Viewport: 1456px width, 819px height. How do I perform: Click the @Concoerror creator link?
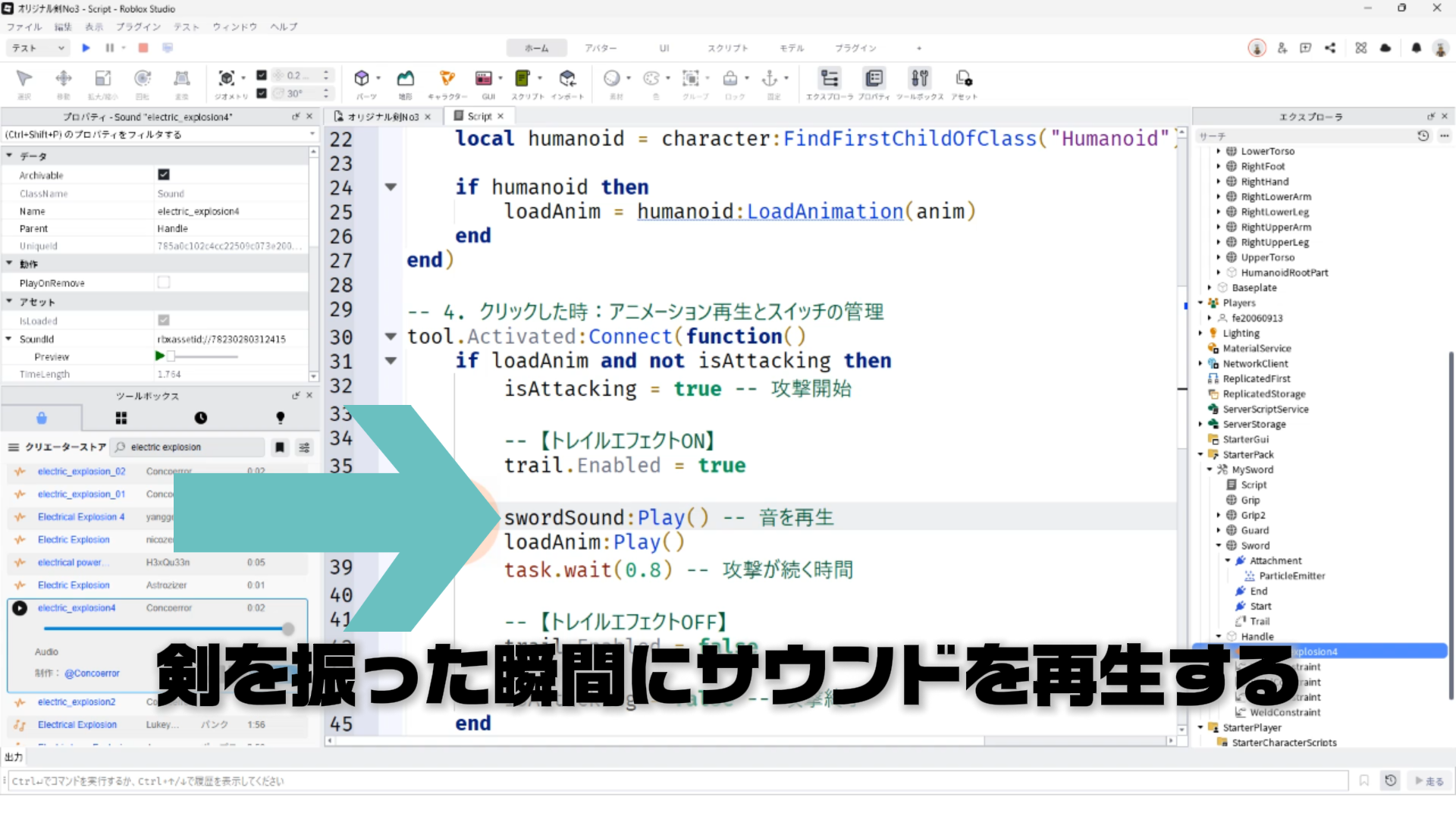pyautogui.click(x=92, y=673)
